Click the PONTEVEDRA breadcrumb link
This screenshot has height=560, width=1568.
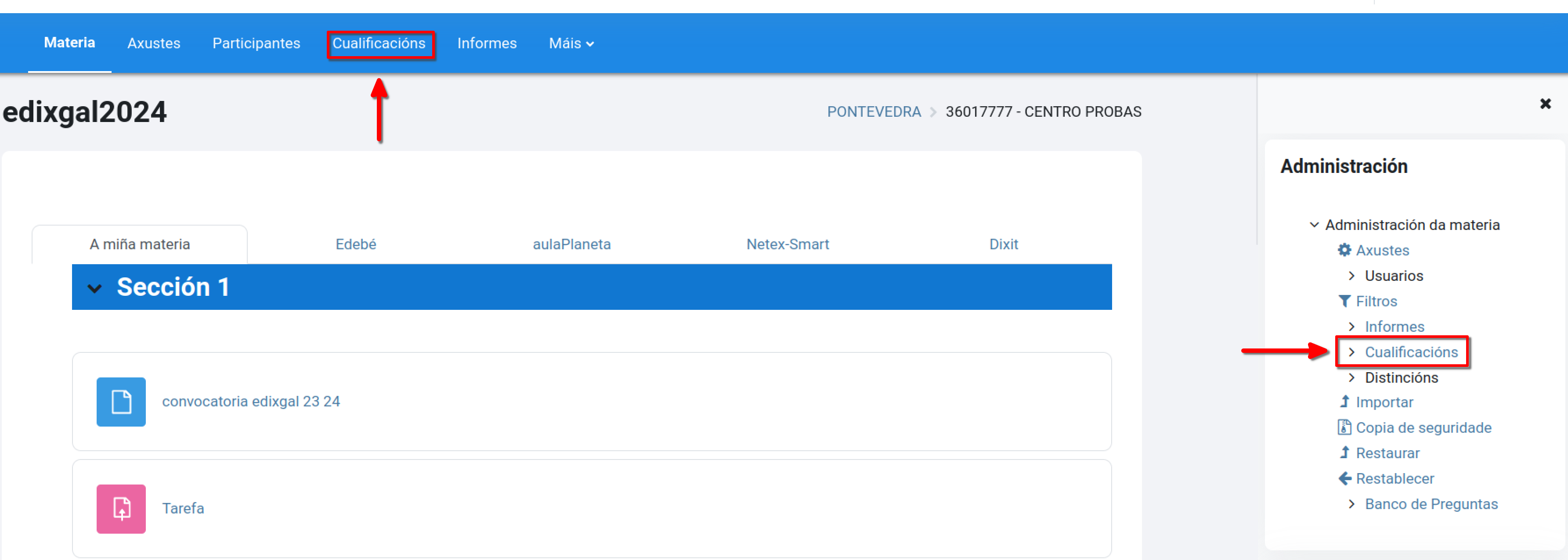(x=873, y=112)
